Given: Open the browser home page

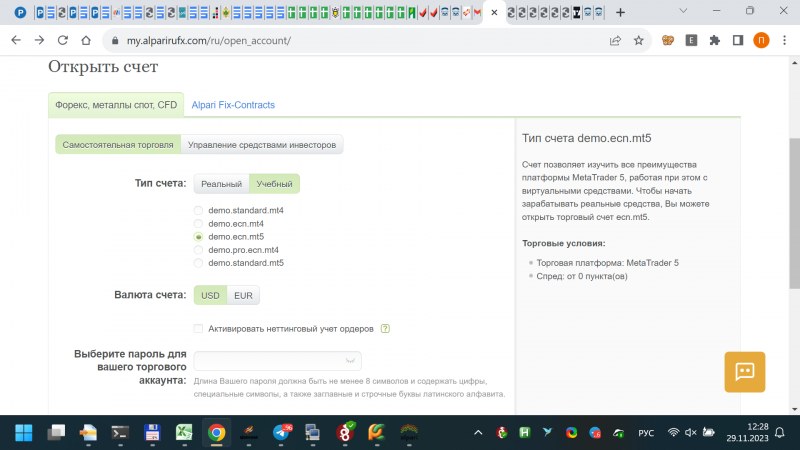Looking at the screenshot, I should coord(86,40).
